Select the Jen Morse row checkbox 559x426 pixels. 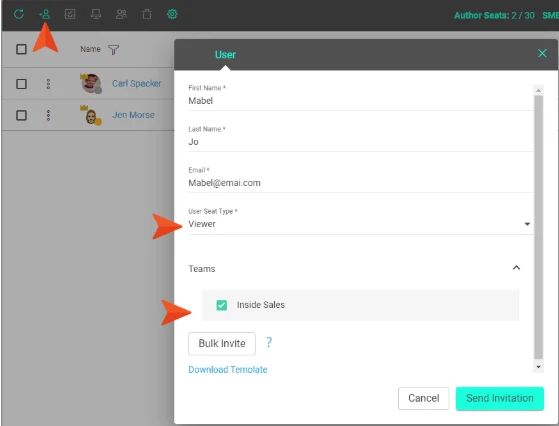click(x=21, y=115)
